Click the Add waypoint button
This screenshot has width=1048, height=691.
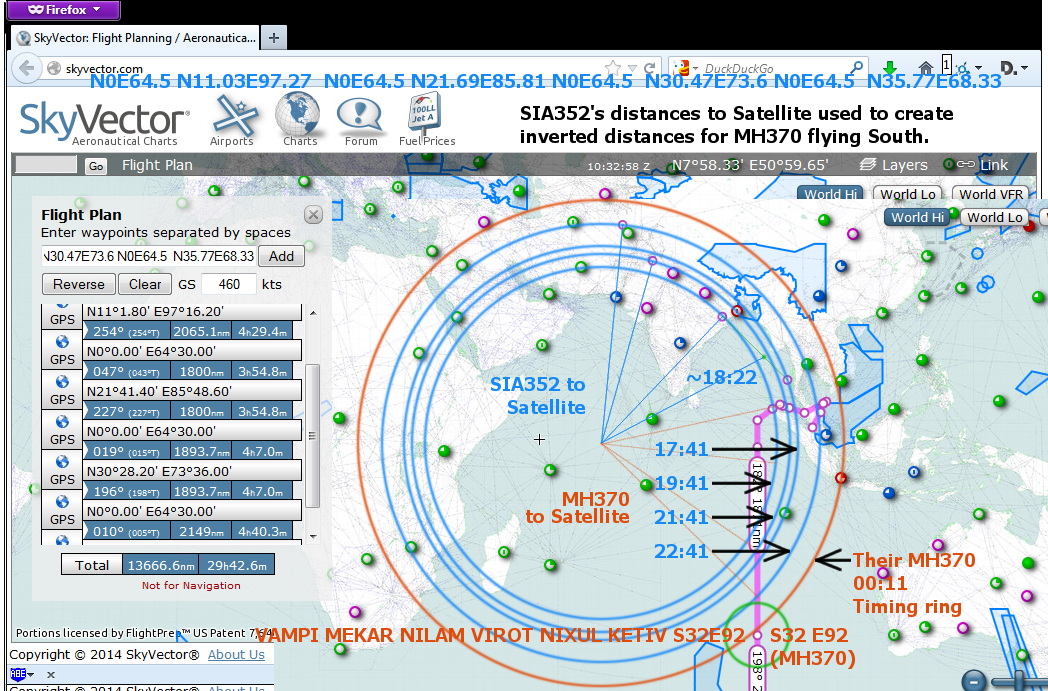click(x=281, y=256)
